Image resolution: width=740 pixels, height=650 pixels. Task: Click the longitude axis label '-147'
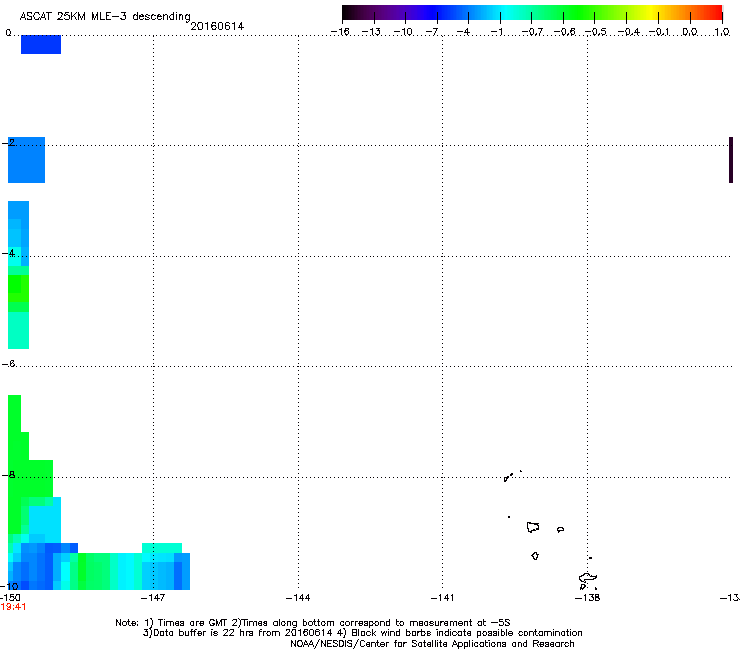pyautogui.click(x=153, y=598)
